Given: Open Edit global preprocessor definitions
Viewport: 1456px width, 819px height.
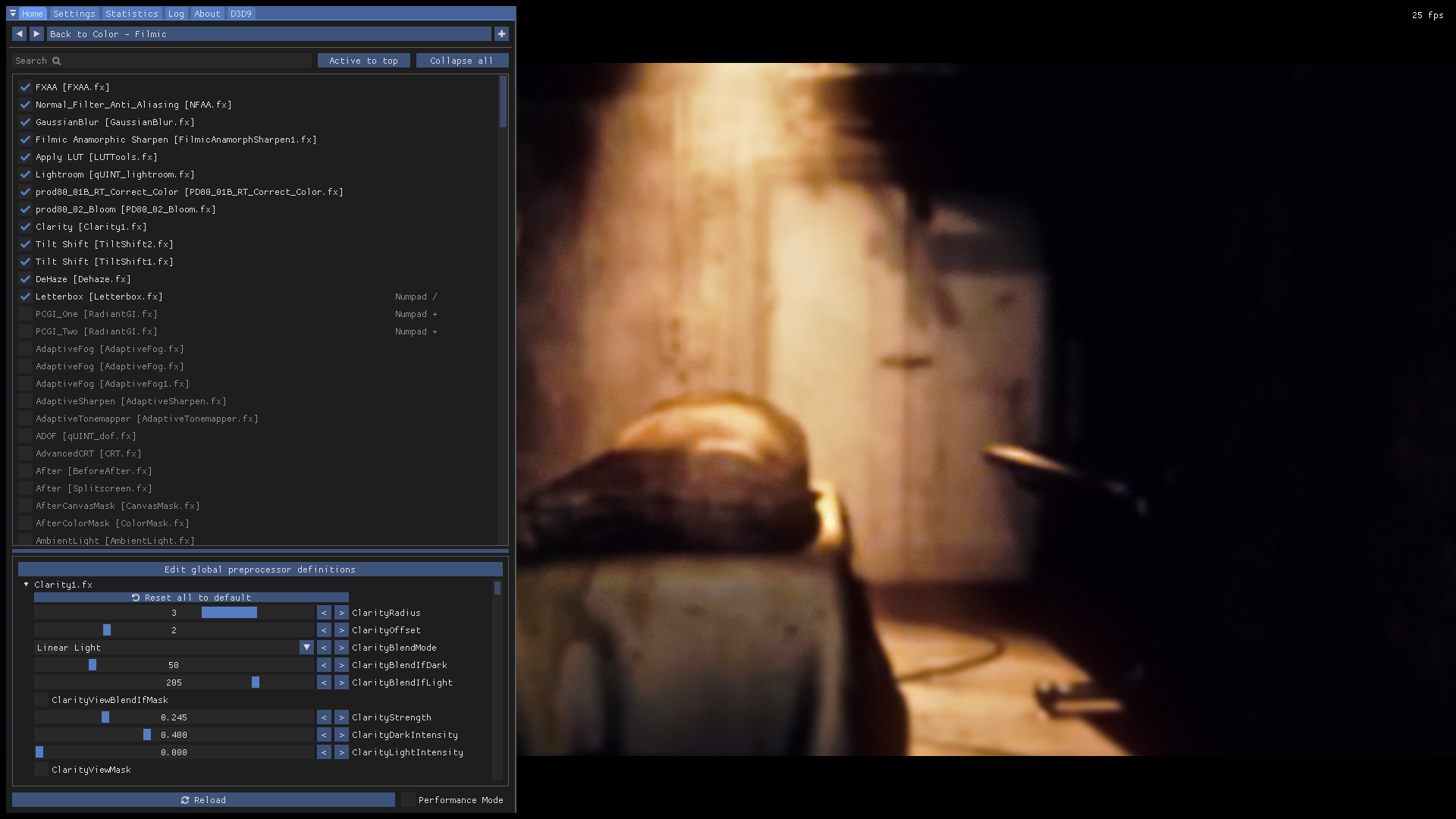Looking at the screenshot, I should pos(260,569).
